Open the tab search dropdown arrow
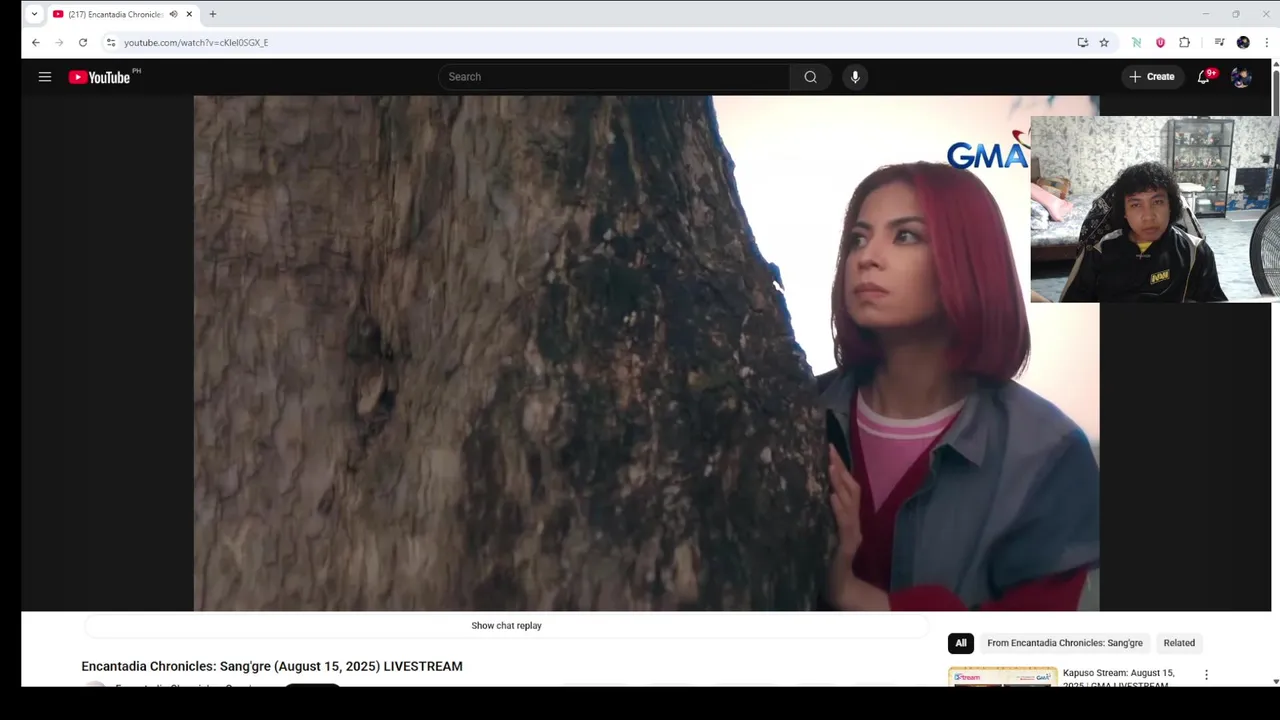 34,14
